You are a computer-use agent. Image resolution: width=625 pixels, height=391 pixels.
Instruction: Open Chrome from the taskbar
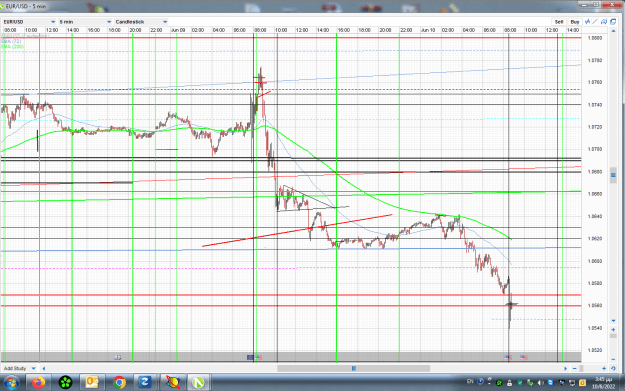[119, 383]
